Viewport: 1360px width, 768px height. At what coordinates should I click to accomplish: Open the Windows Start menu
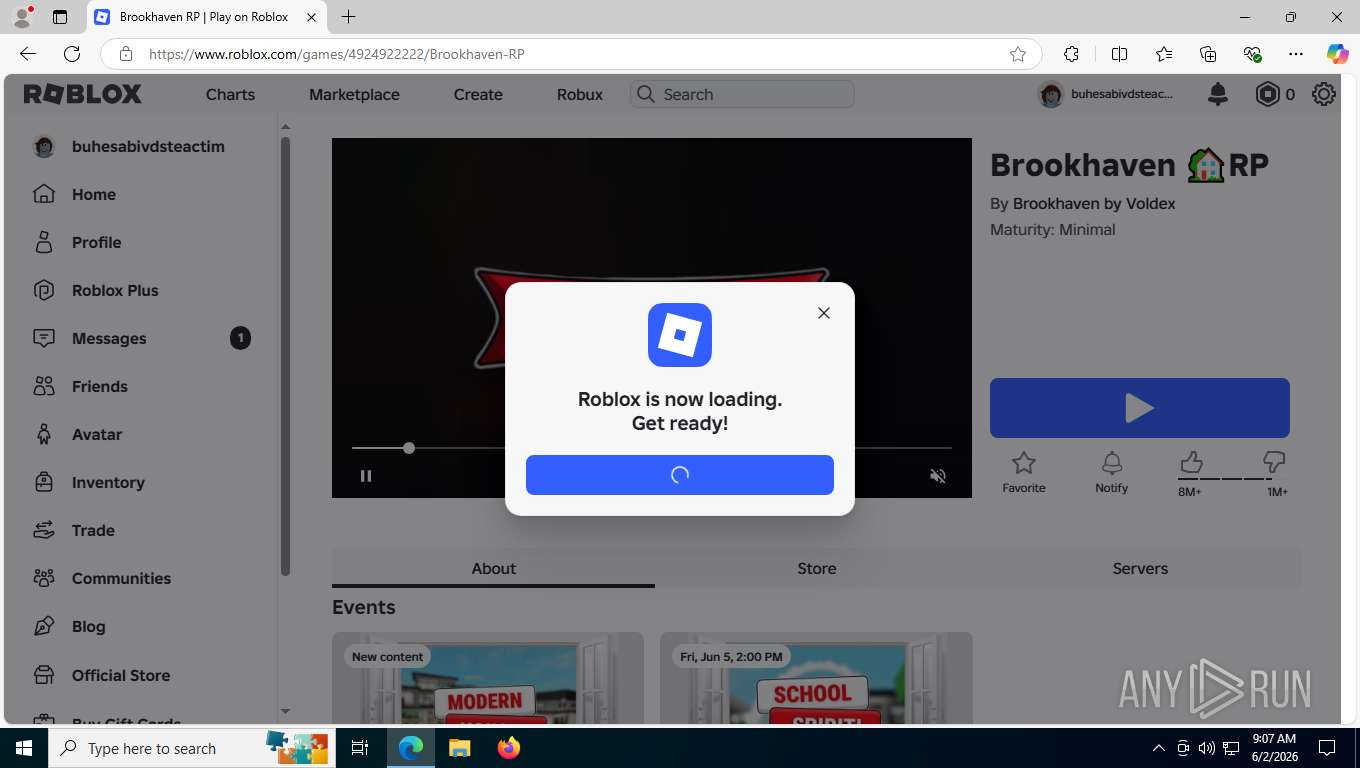click(23, 748)
